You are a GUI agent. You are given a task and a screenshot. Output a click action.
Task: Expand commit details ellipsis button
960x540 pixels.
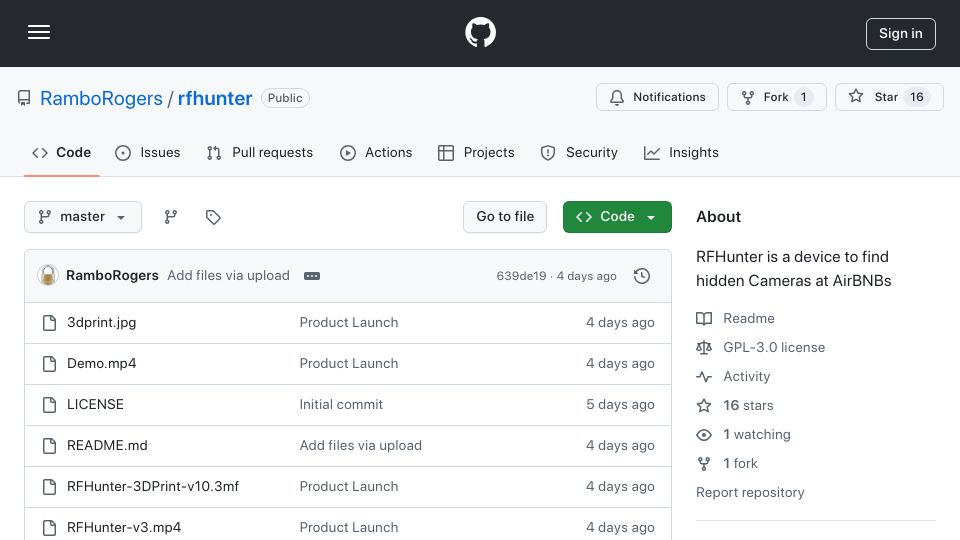click(x=312, y=276)
